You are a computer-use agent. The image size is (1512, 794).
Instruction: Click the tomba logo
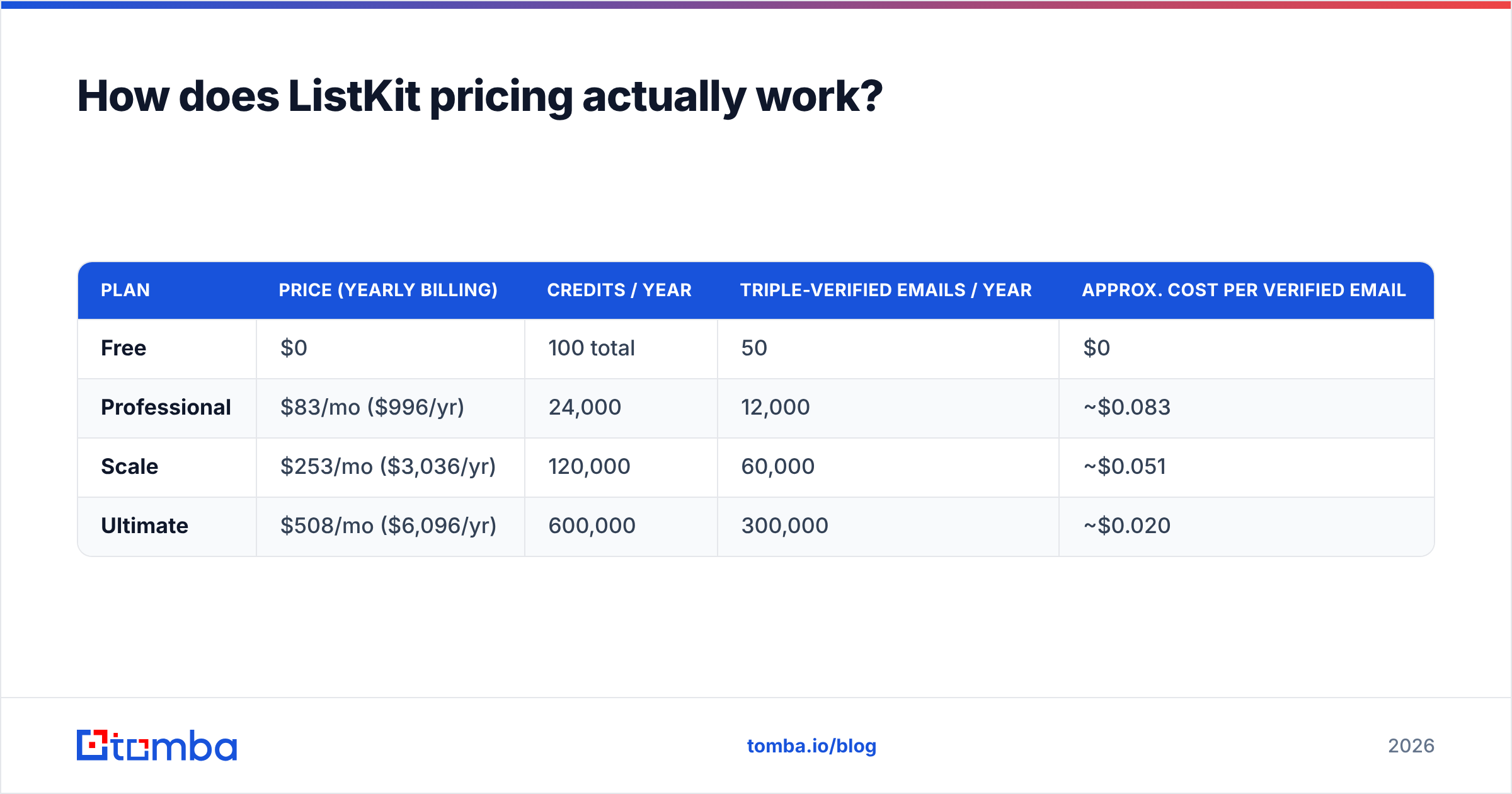click(x=157, y=745)
